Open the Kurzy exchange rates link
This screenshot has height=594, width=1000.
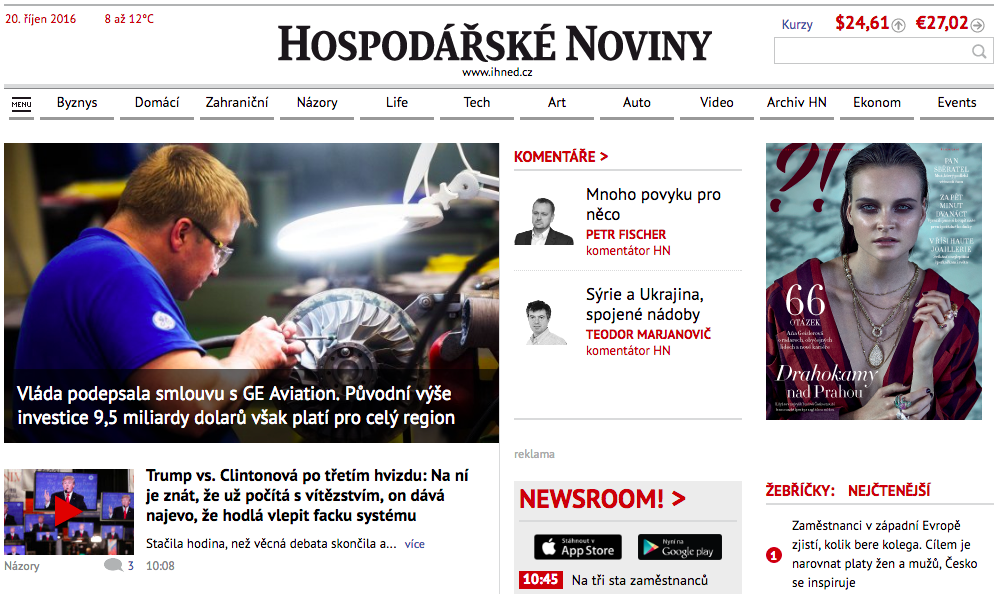coord(797,24)
